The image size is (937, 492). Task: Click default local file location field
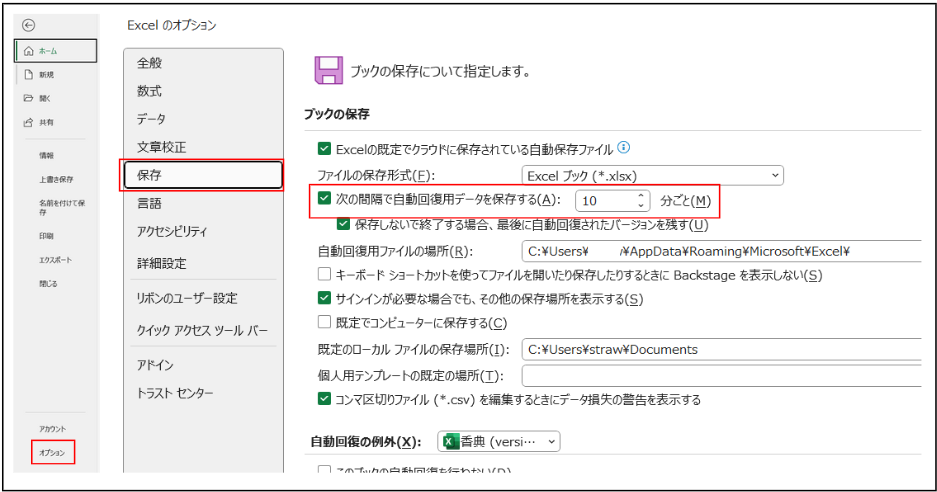[x=721, y=349]
